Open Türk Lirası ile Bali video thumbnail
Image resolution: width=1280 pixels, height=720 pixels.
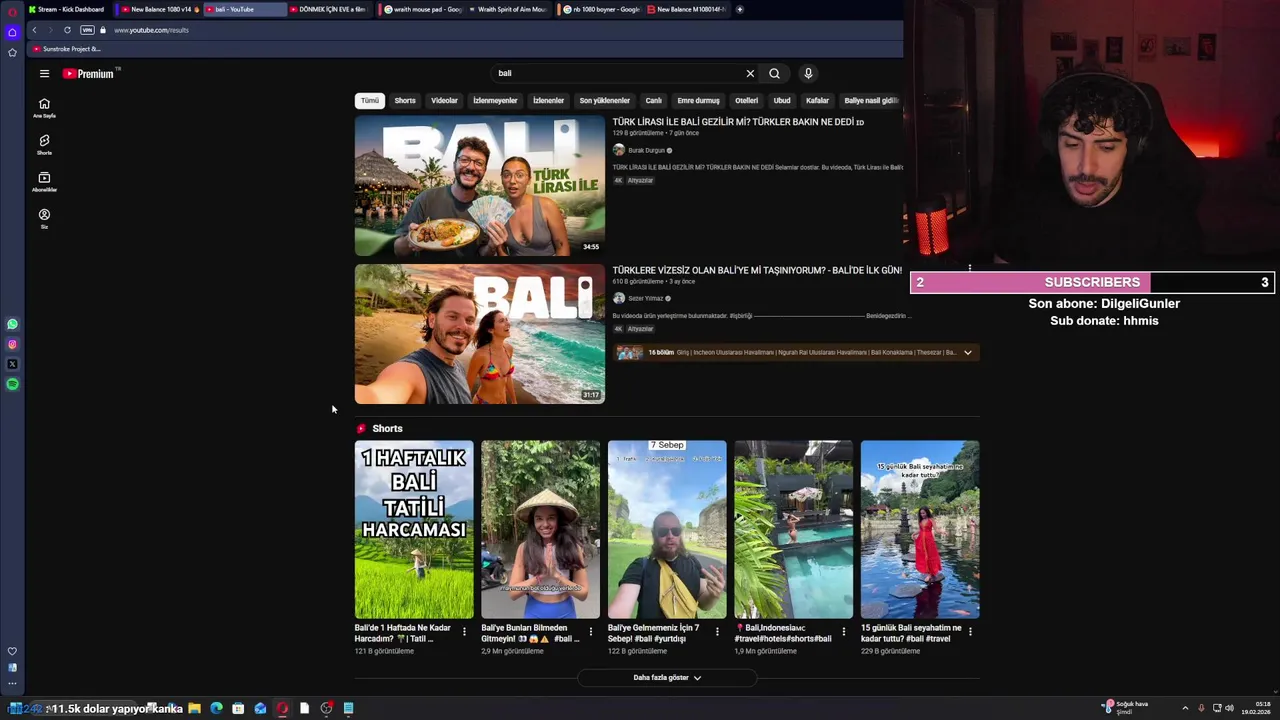click(480, 186)
